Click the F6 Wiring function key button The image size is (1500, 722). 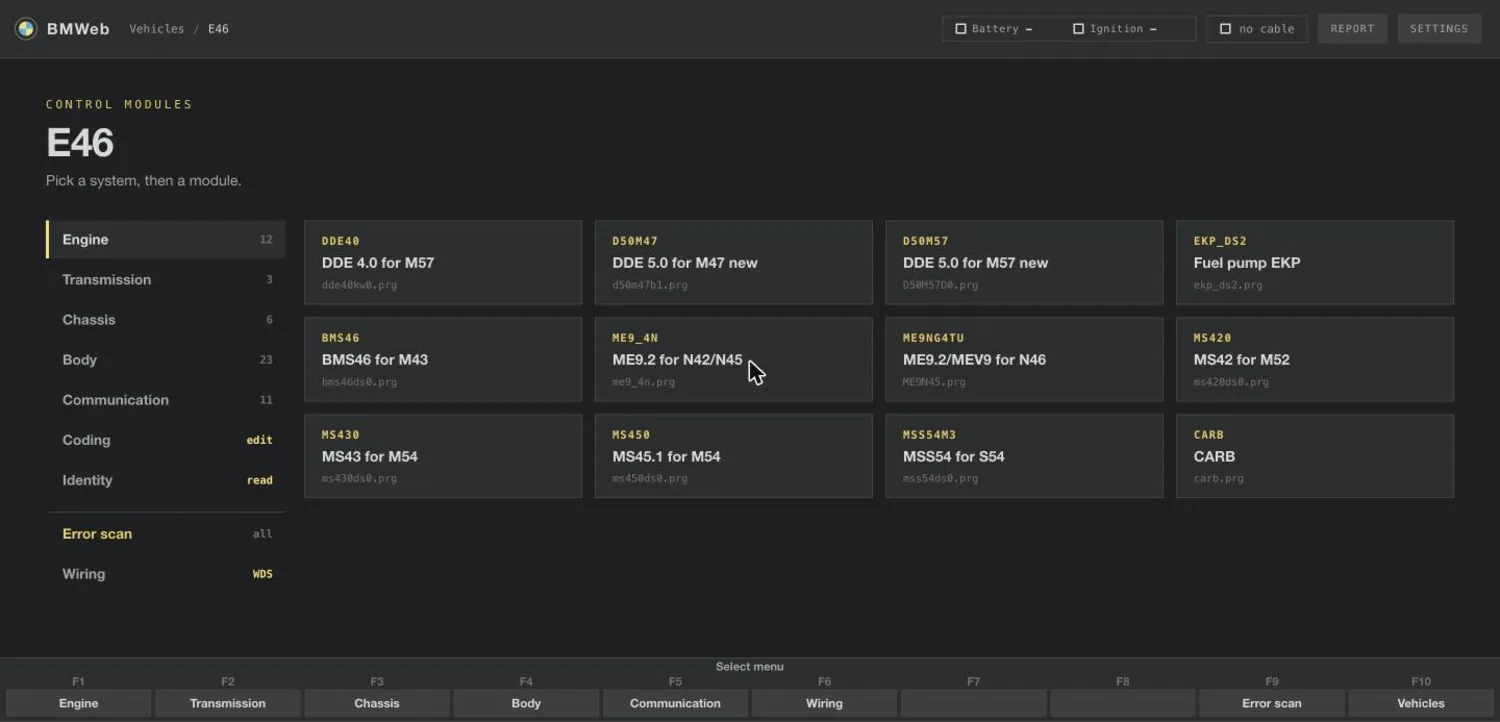(x=824, y=703)
